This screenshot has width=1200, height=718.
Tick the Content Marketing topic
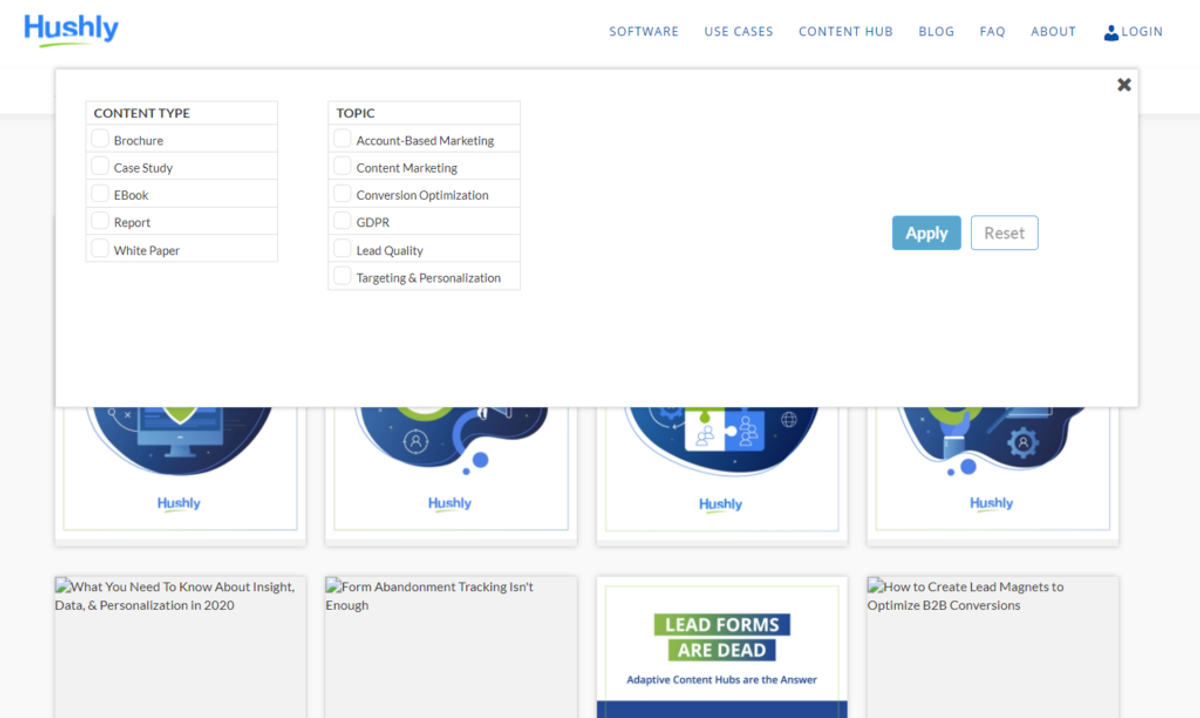342,165
